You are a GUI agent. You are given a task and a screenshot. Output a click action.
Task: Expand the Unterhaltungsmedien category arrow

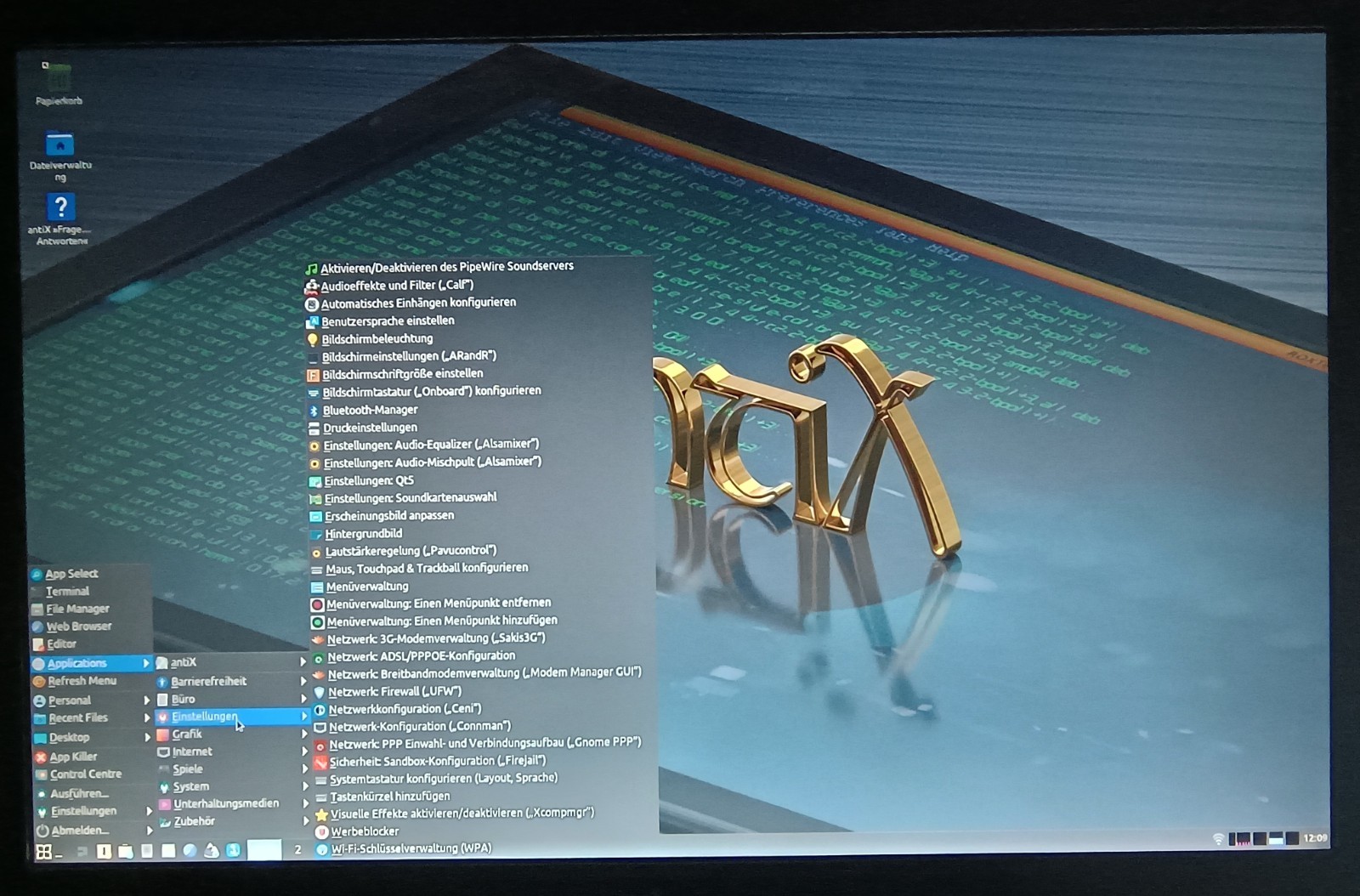tap(306, 803)
